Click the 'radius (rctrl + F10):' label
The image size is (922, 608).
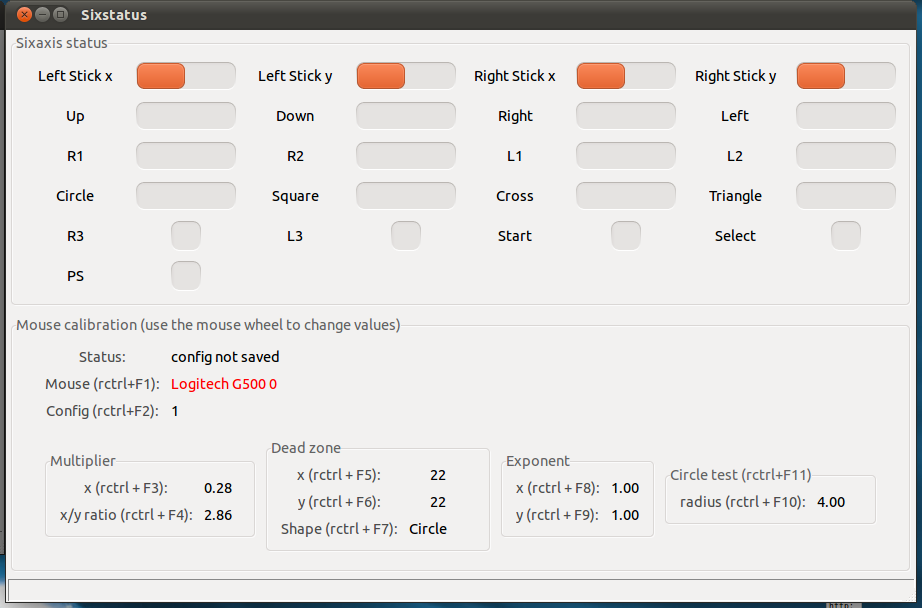click(743, 502)
